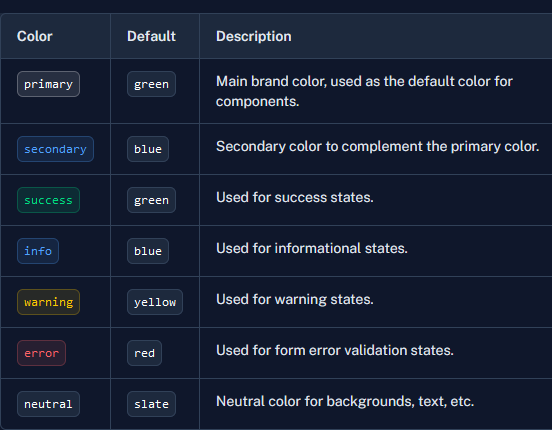Click the yellow warning badge

point(48,302)
